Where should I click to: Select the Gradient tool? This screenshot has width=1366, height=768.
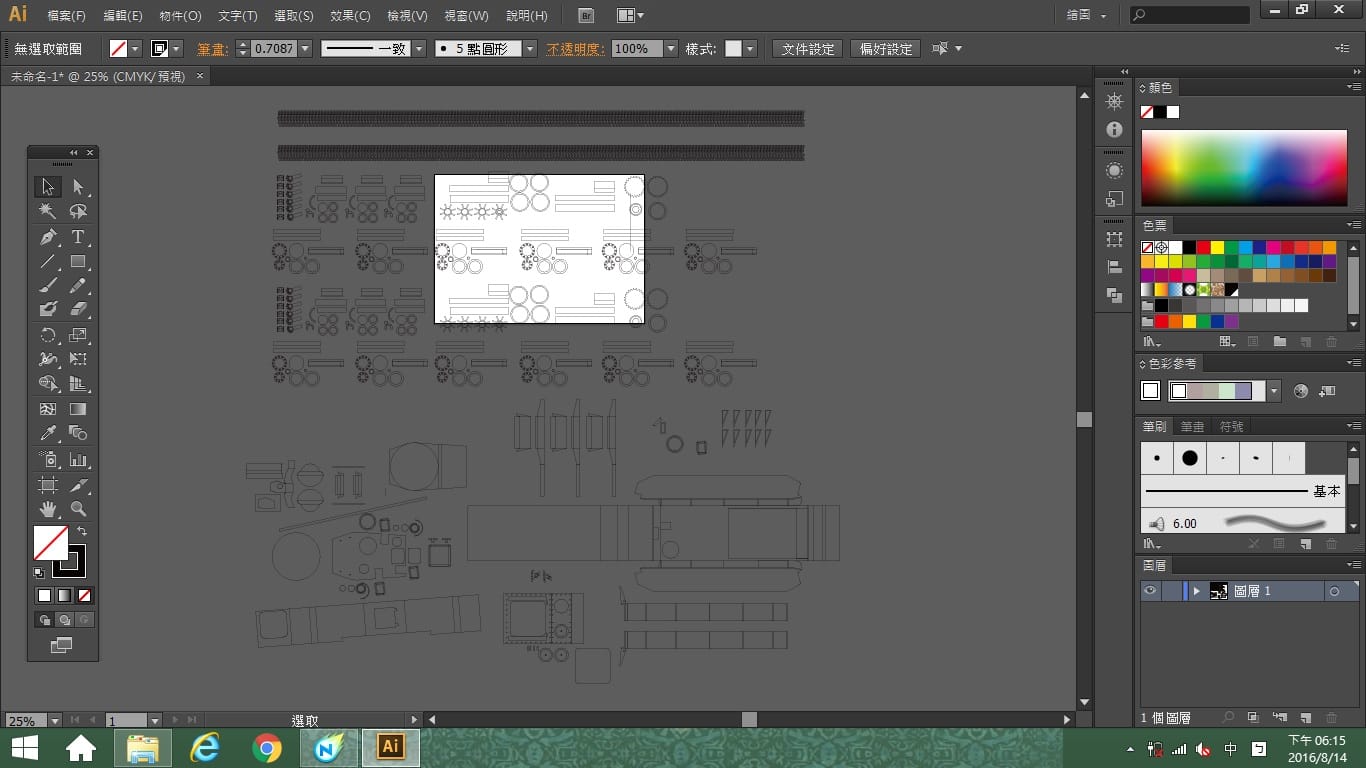pos(78,409)
